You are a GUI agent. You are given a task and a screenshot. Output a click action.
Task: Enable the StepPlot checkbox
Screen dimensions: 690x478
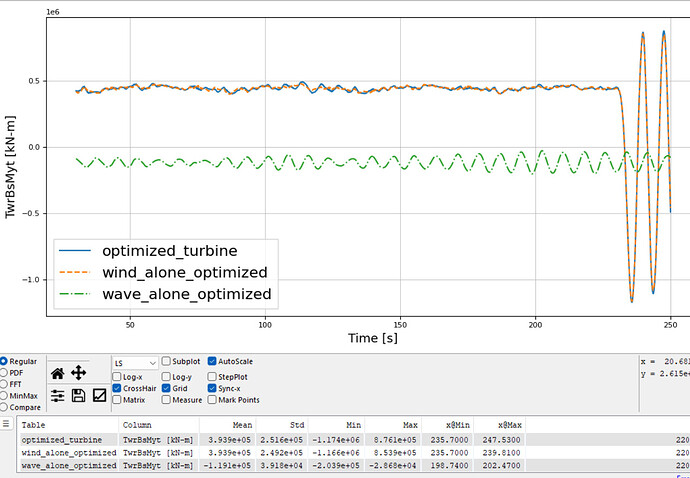point(212,377)
